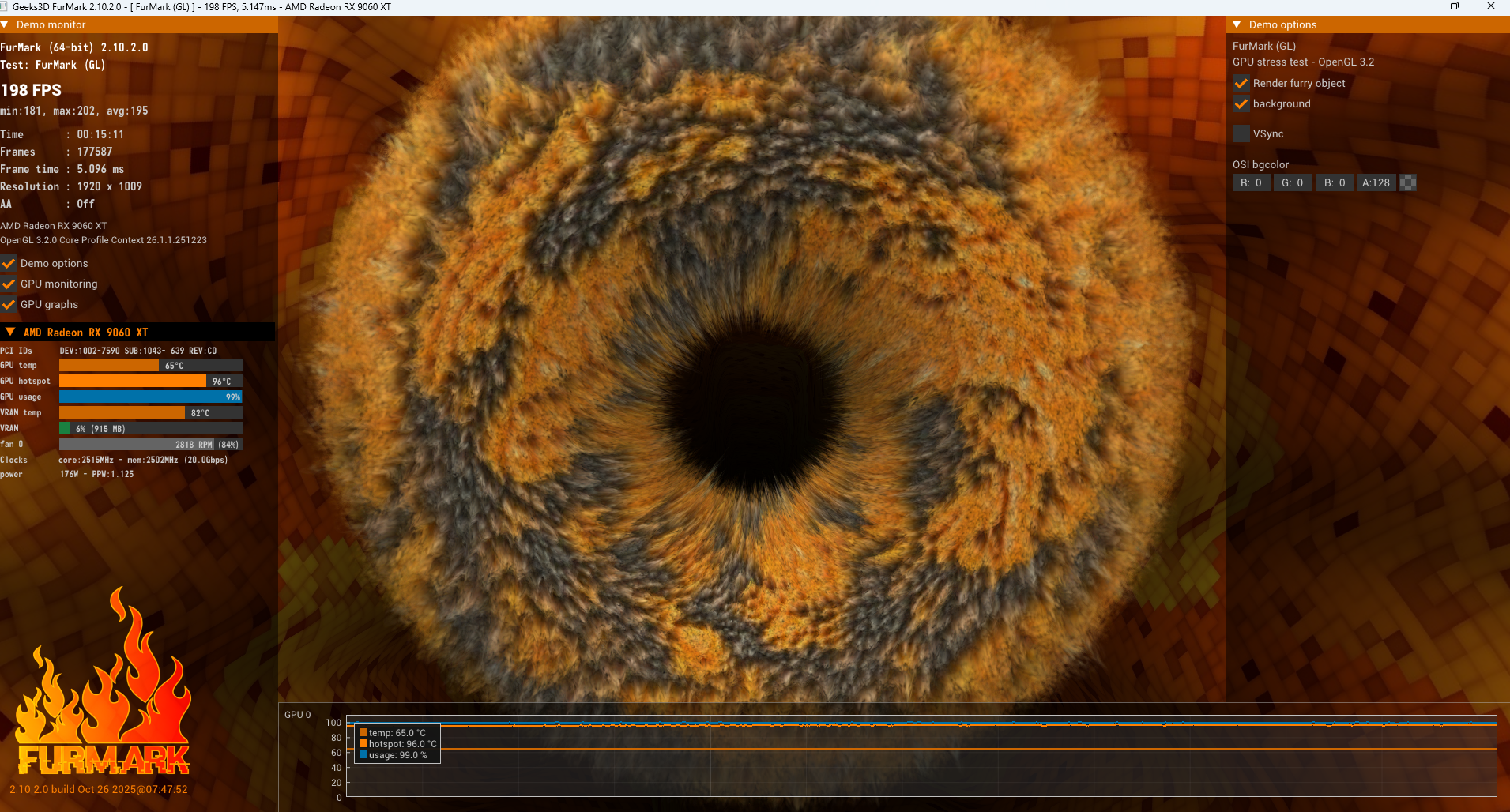Click the Frames "177587" value
Screen dimensions: 1510x812
click(x=95, y=152)
